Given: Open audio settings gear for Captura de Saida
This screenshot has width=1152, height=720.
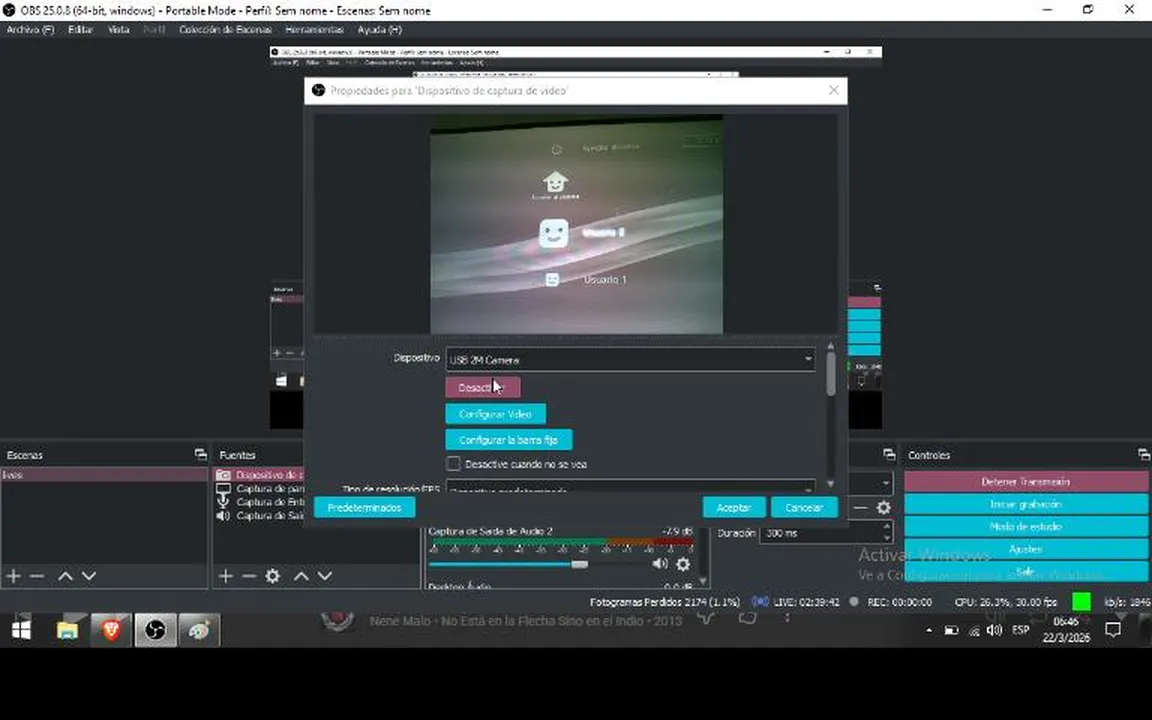Looking at the screenshot, I should tap(683, 564).
